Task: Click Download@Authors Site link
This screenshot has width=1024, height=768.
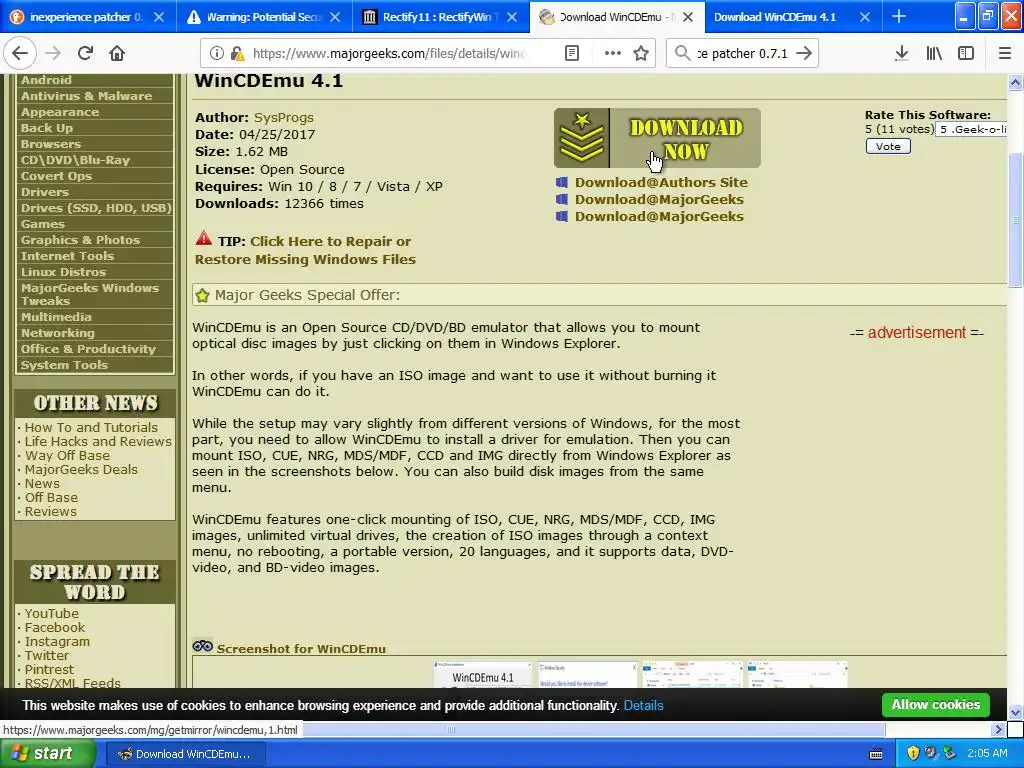Action: pyautogui.click(x=661, y=182)
